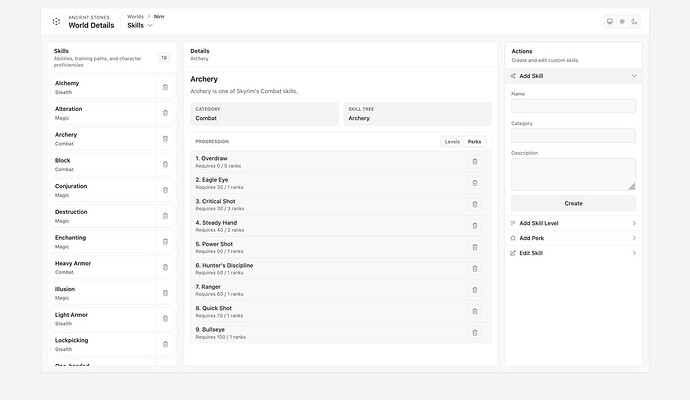
Task: Select the Conjuration skill row
Action: pyautogui.click(x=103, y=190)
